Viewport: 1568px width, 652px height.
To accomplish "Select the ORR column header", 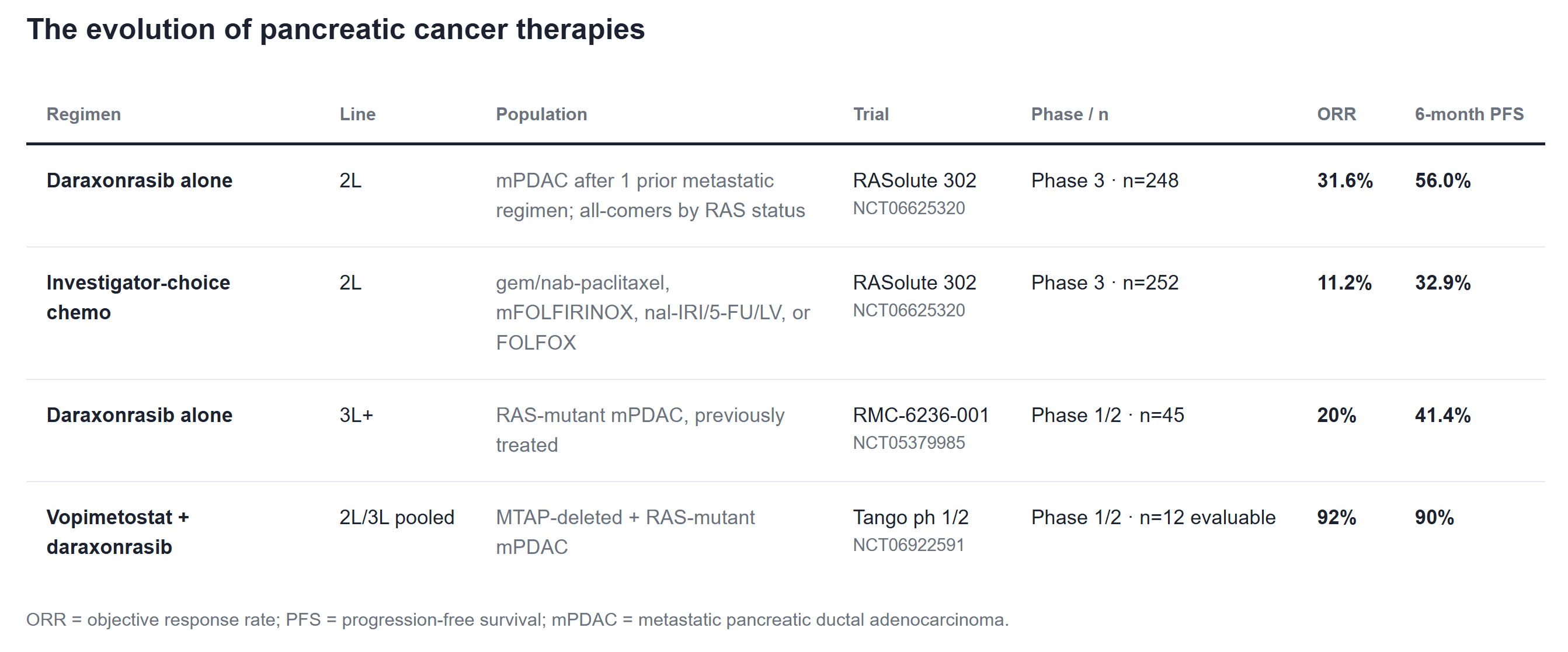I will [1336, 114].
